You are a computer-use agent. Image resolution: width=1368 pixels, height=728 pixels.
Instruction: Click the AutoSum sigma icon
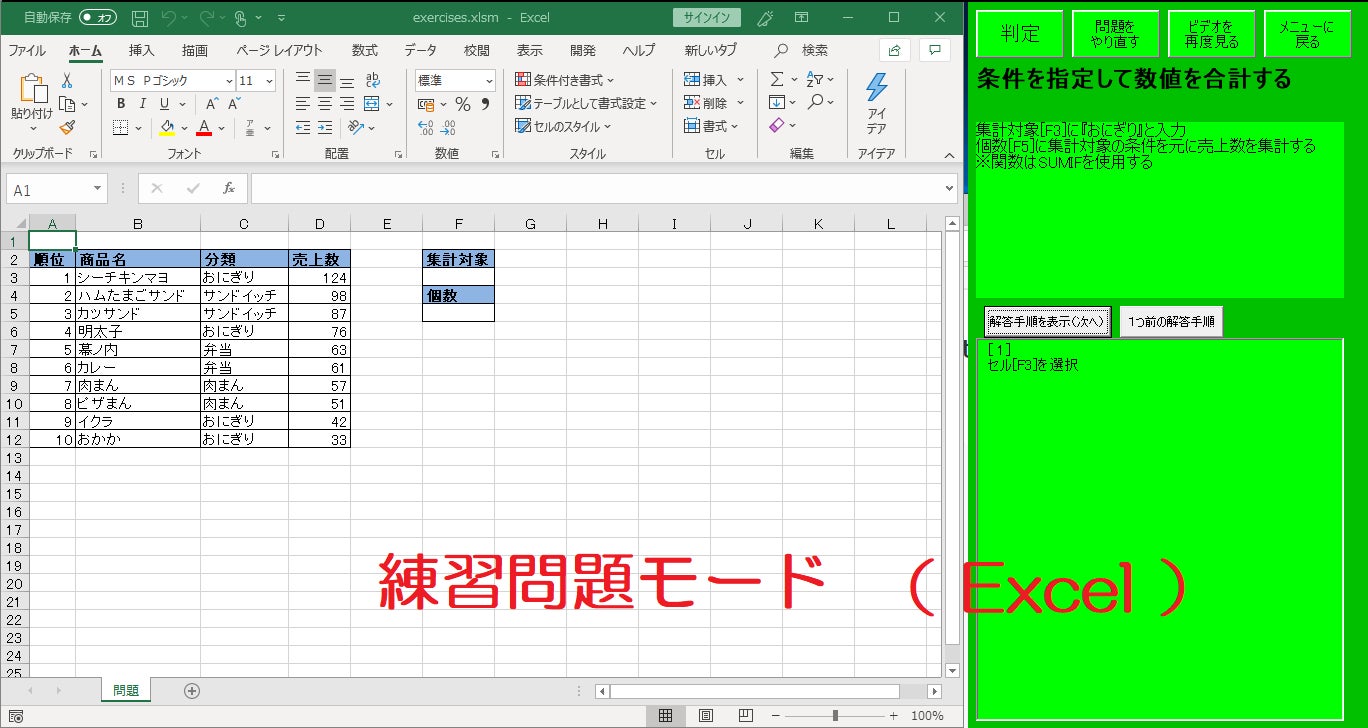coord(777,79)
